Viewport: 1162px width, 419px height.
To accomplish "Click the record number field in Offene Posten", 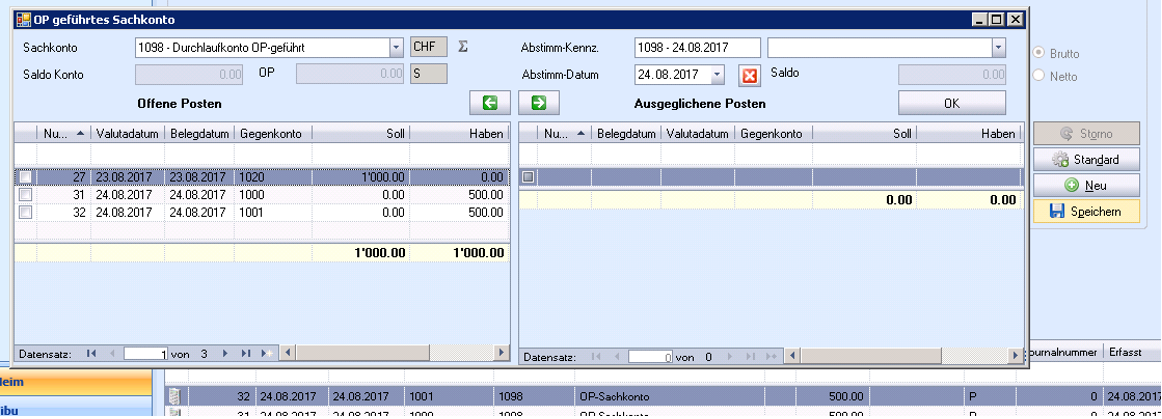I will (146, 354).
